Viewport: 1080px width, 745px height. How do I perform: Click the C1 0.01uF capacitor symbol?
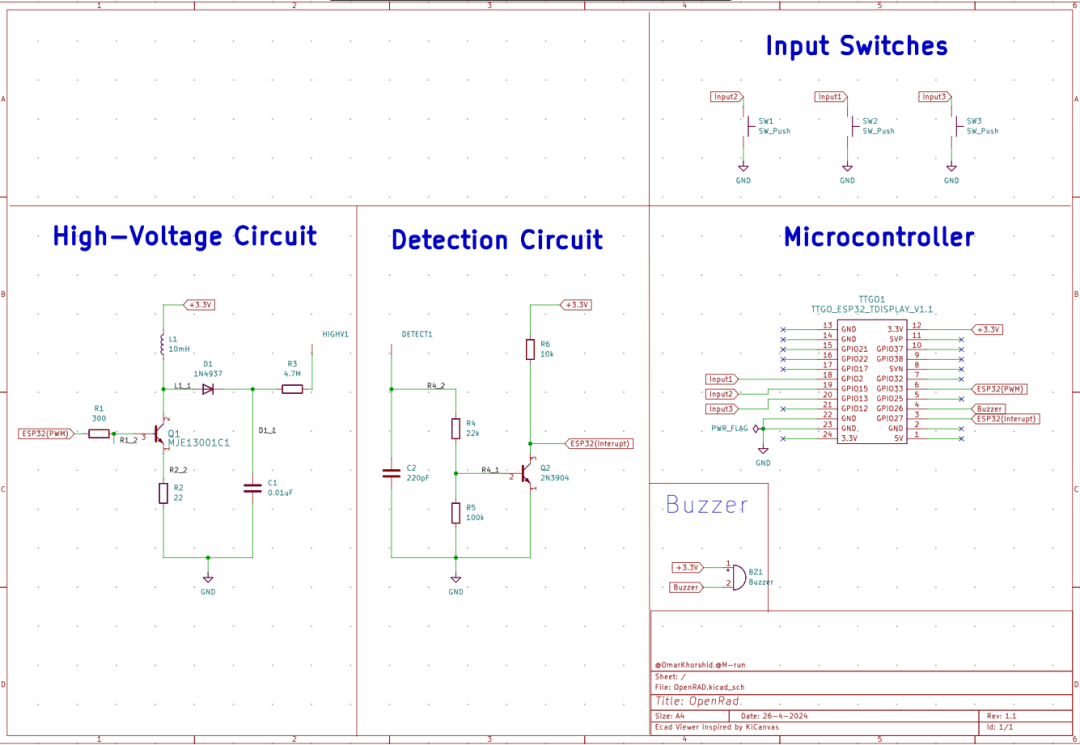253,488
